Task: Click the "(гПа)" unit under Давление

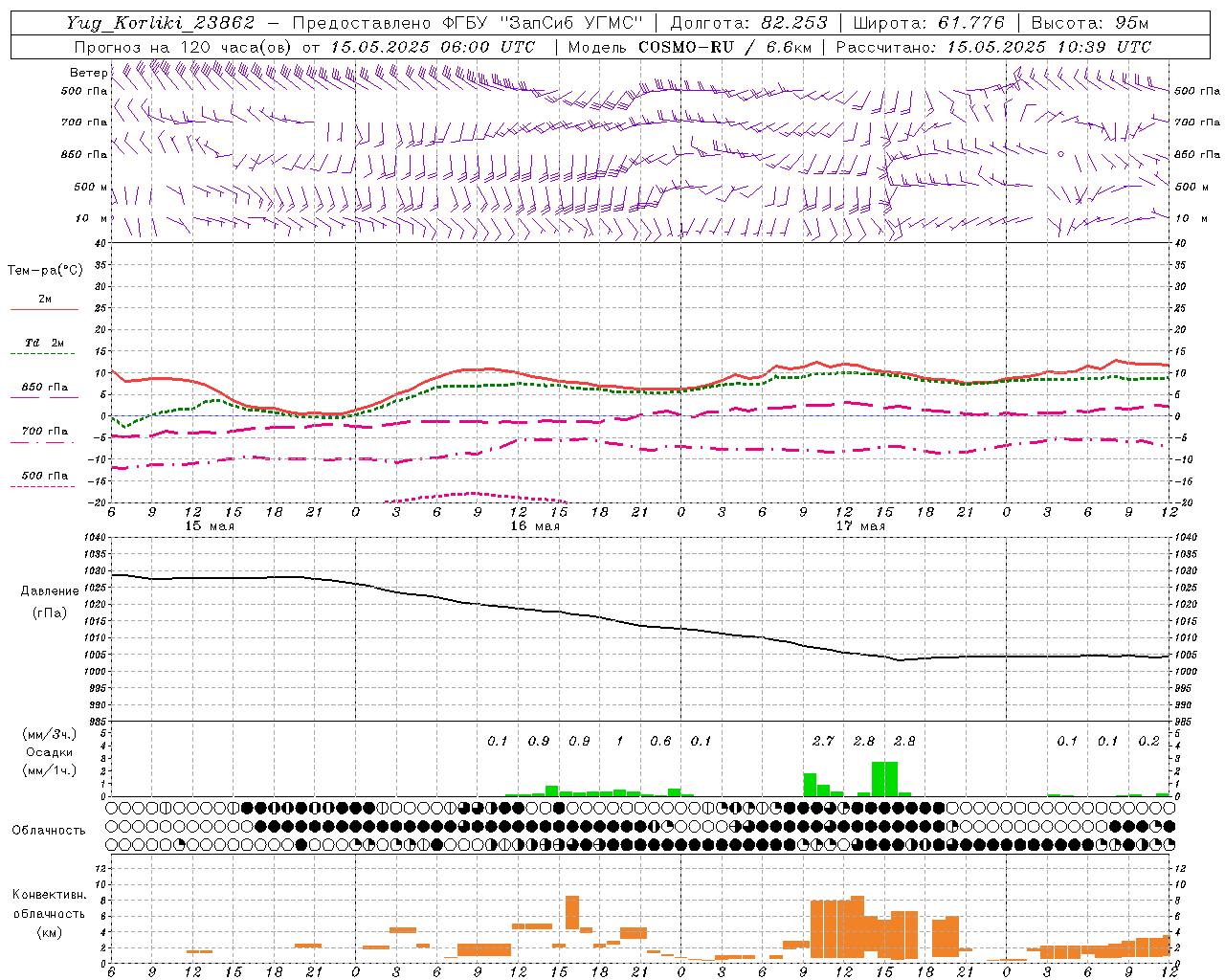Action: 50,612
